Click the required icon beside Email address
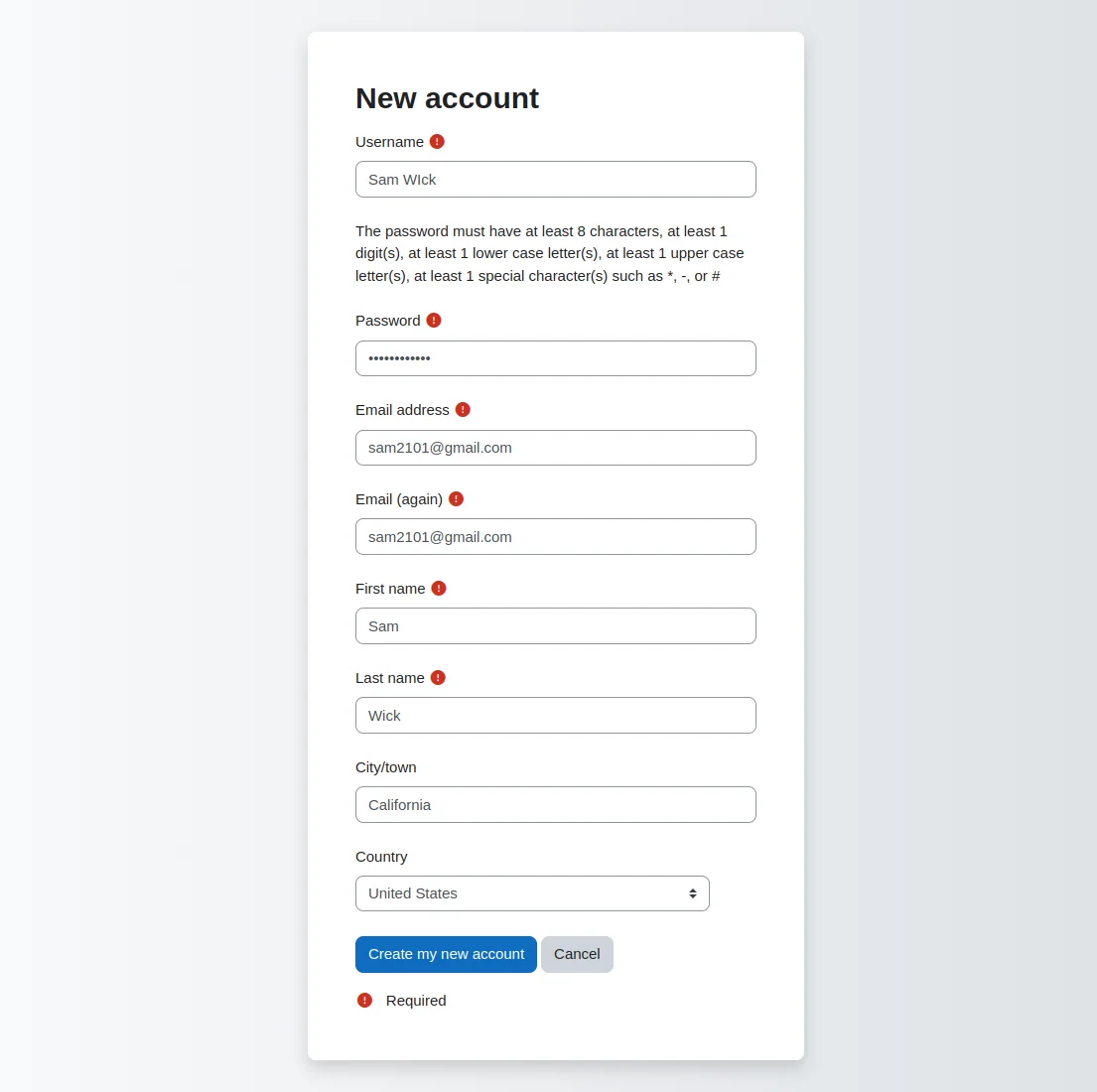 click(463, 409)
